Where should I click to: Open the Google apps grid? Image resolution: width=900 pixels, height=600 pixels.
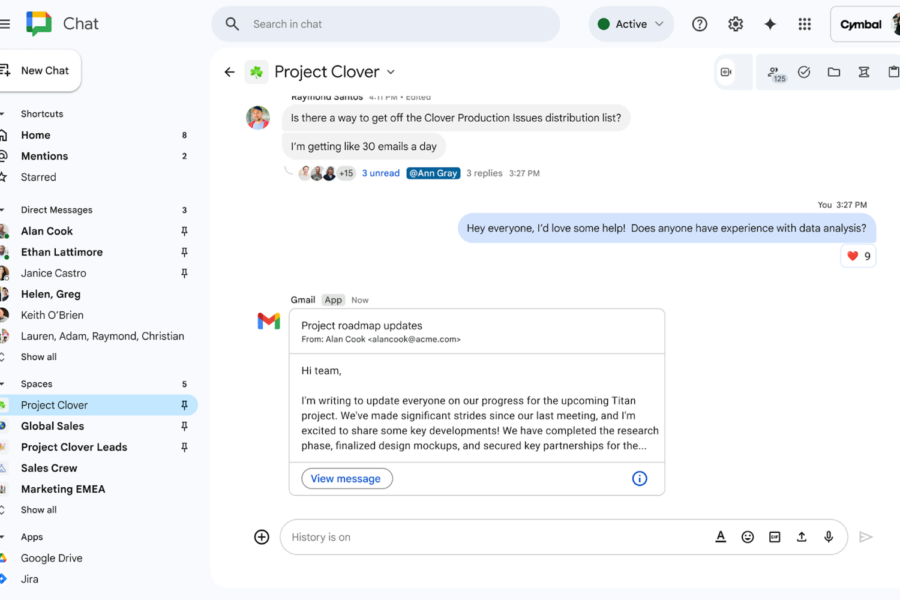[803, 23]
